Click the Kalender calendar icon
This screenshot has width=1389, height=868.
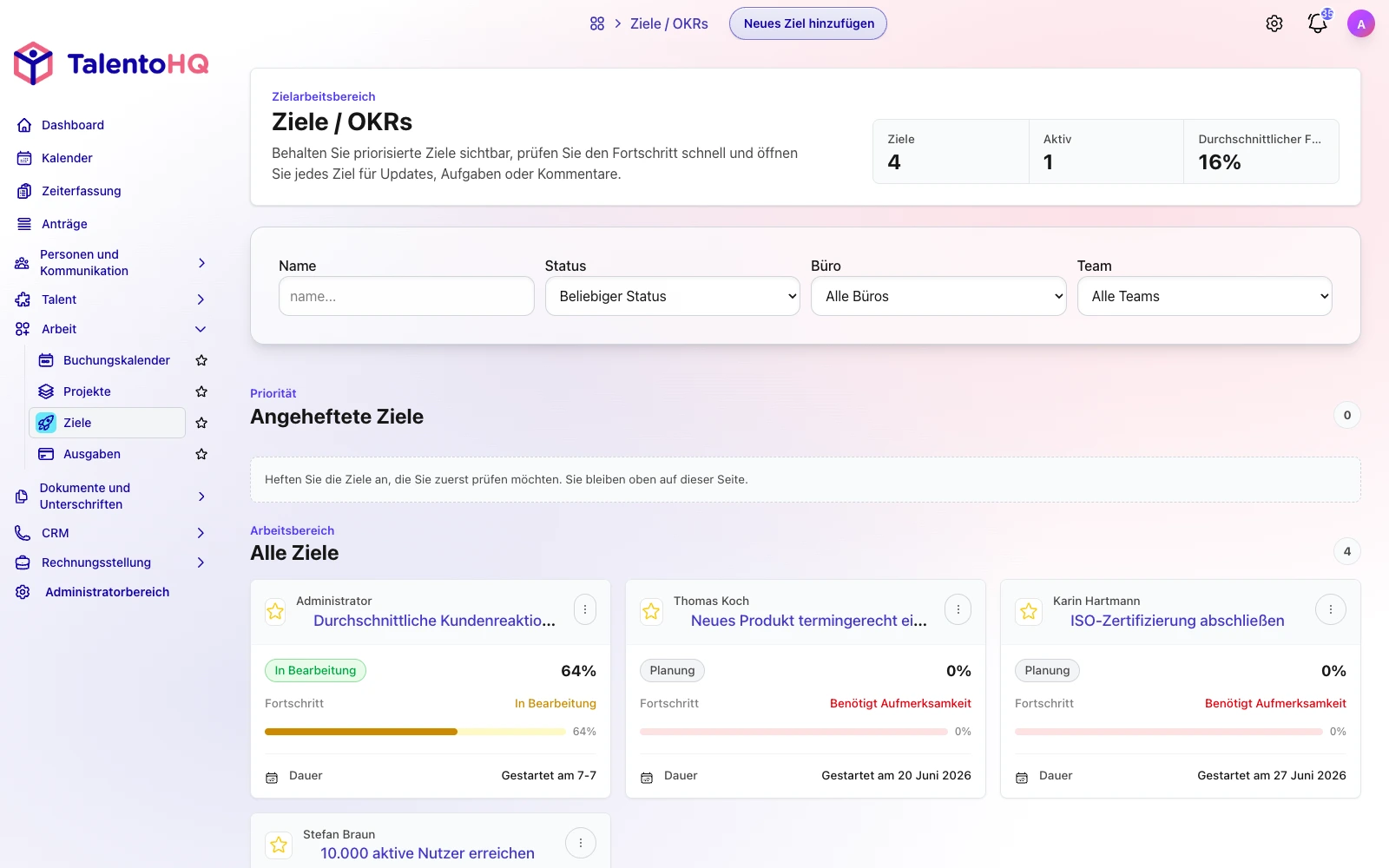[x=24, y=158]
